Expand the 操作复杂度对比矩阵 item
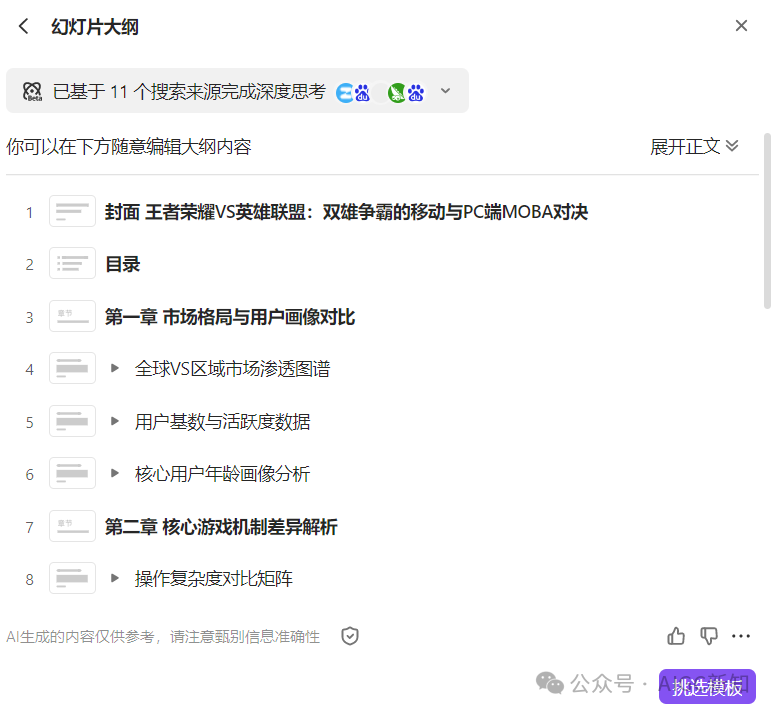Image resolution: width=774 pixels, height=714 pixels. 115,578
